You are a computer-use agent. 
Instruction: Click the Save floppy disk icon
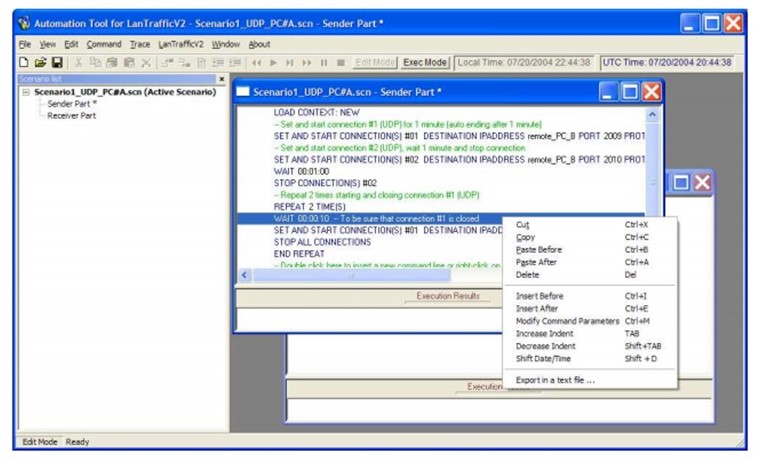point(57,62)
